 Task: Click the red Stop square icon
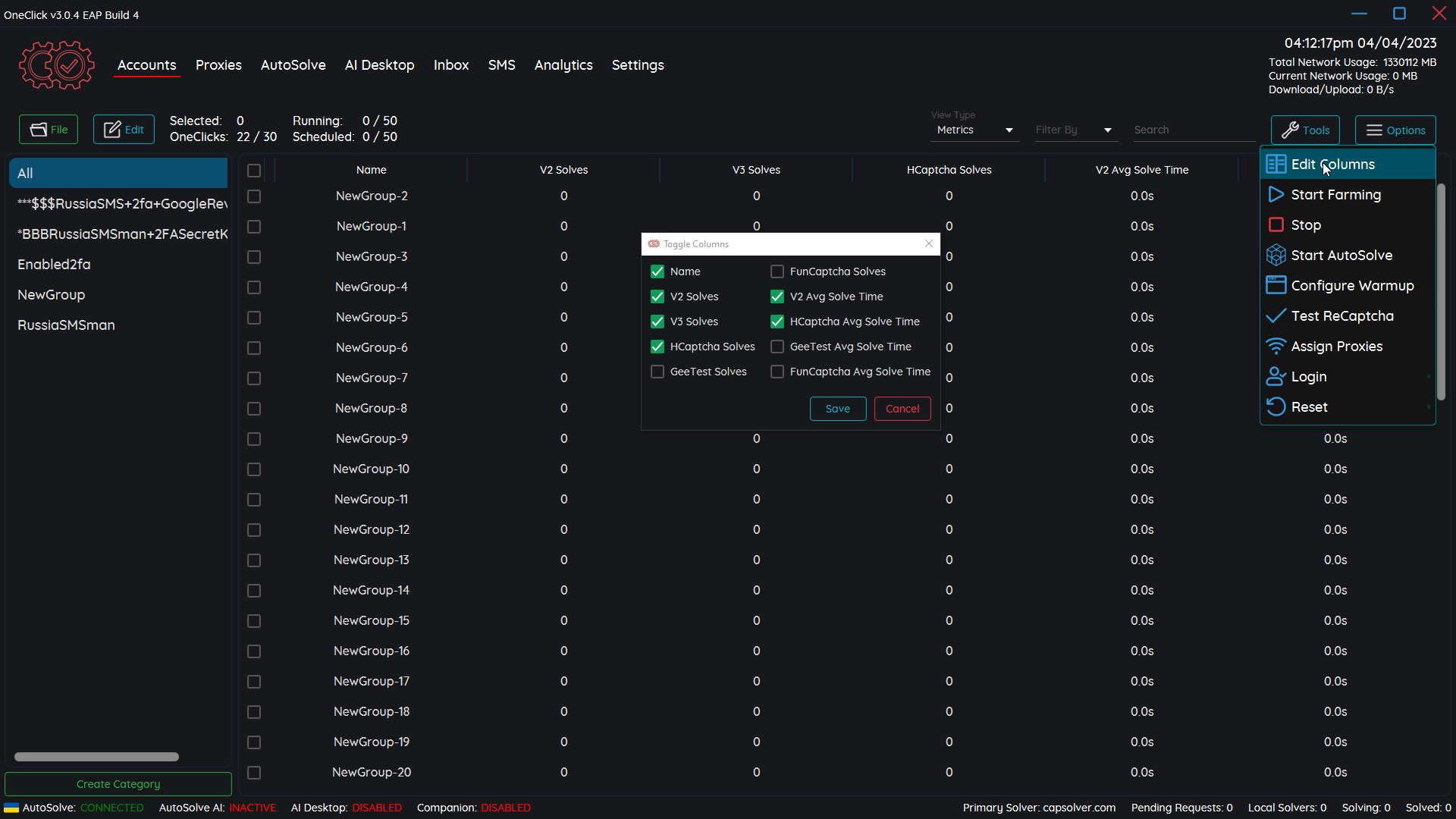1276,225
